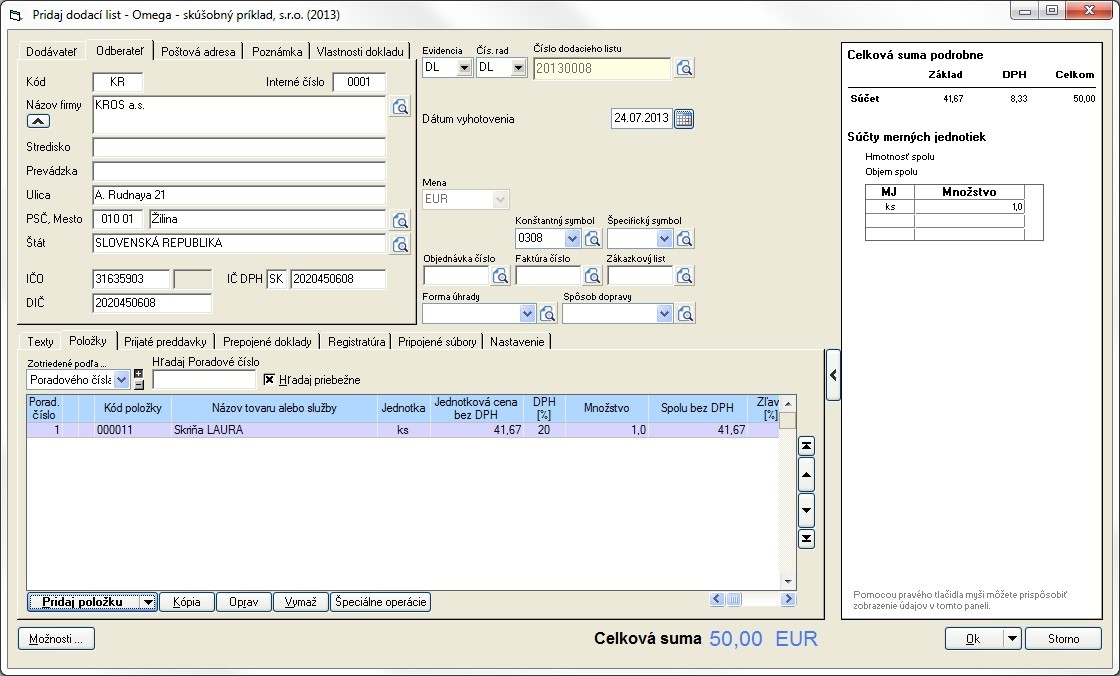
Task: Open the Možnosti options button
Action: (56, 639)
